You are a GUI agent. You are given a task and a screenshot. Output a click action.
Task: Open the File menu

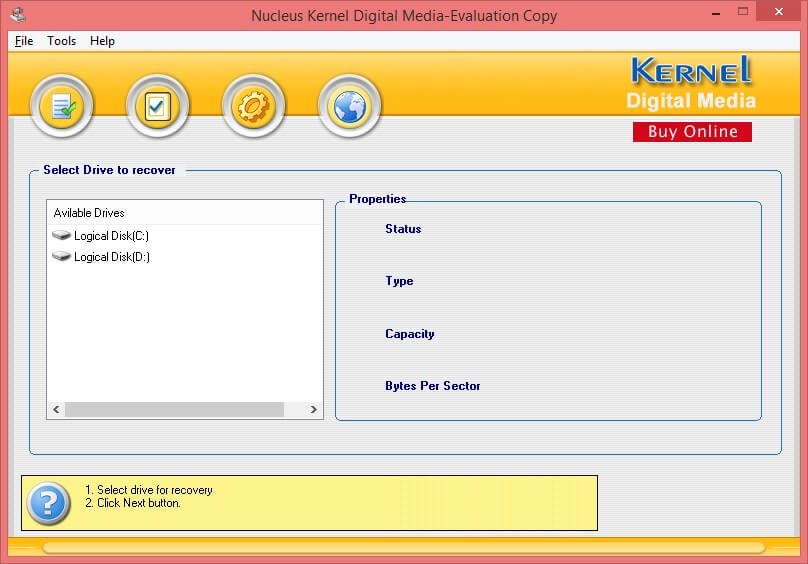pyautogui.click(x=24, y=41)
